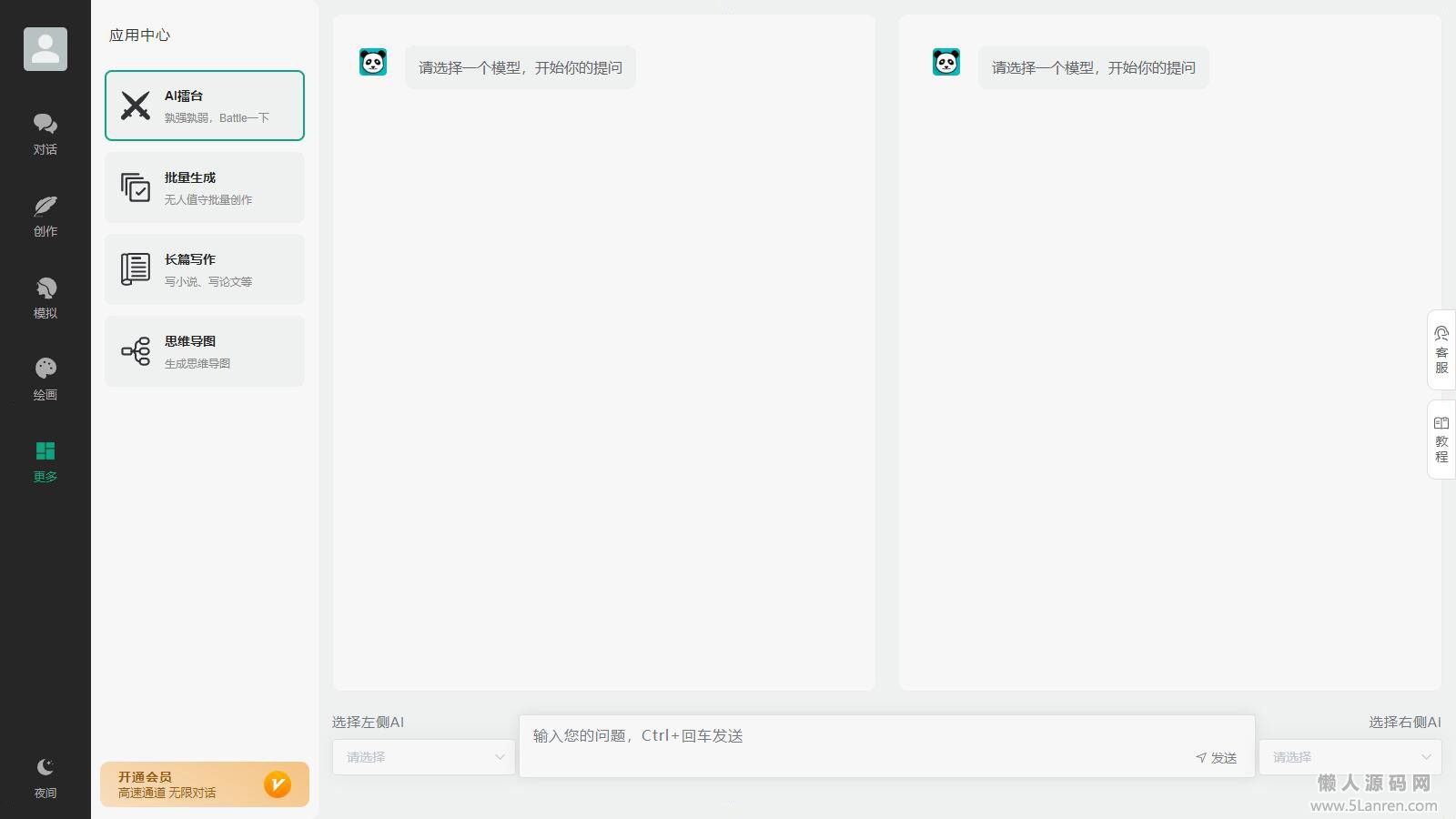Expand the right AI model dropdown
Screen dimensions: 1456x819
pos(1350,757)
